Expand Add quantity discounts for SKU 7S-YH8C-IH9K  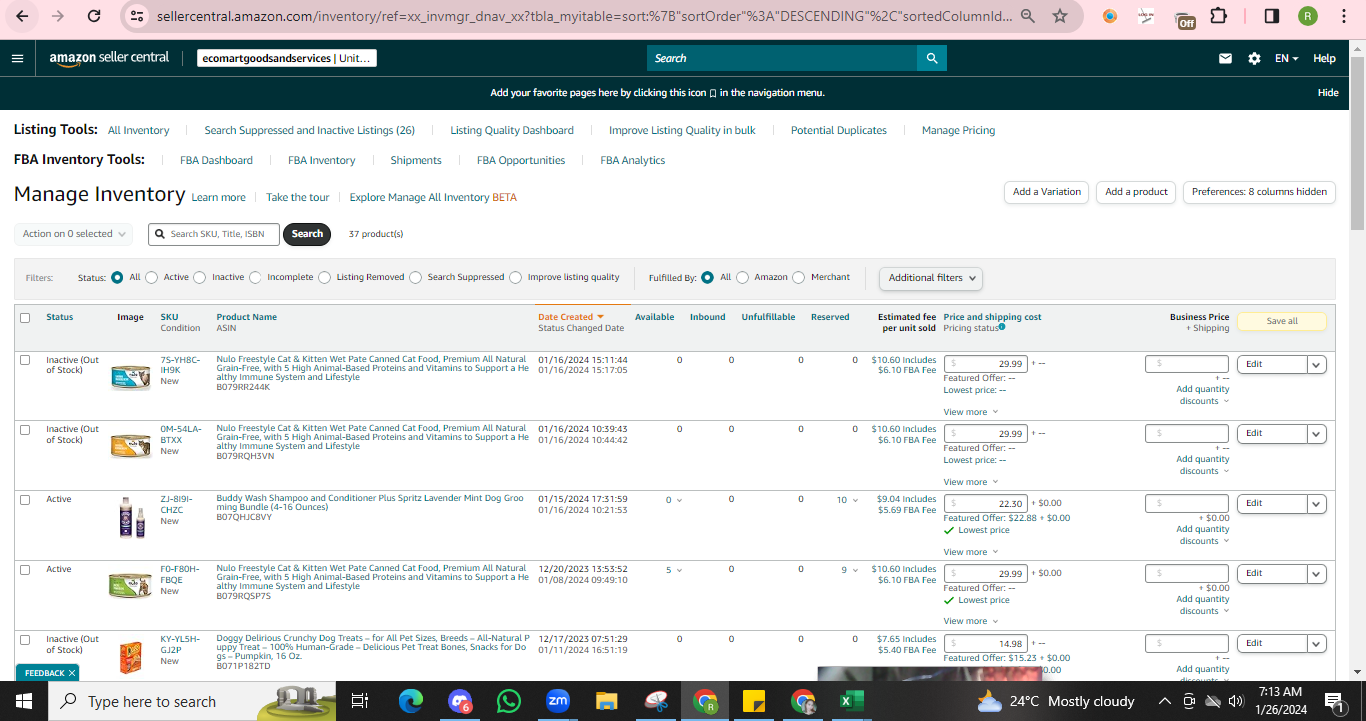(1202, 395)
